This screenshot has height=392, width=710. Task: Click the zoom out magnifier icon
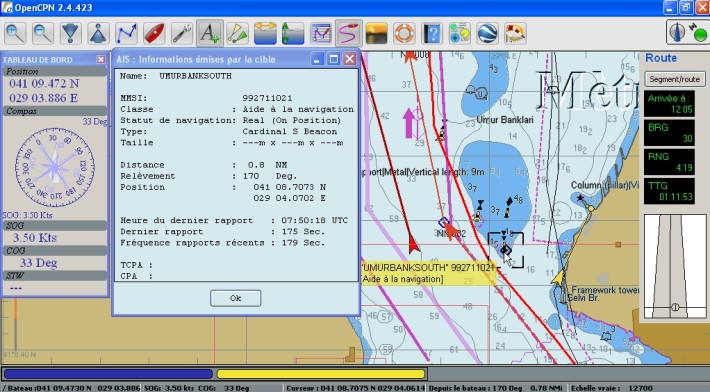43,33
